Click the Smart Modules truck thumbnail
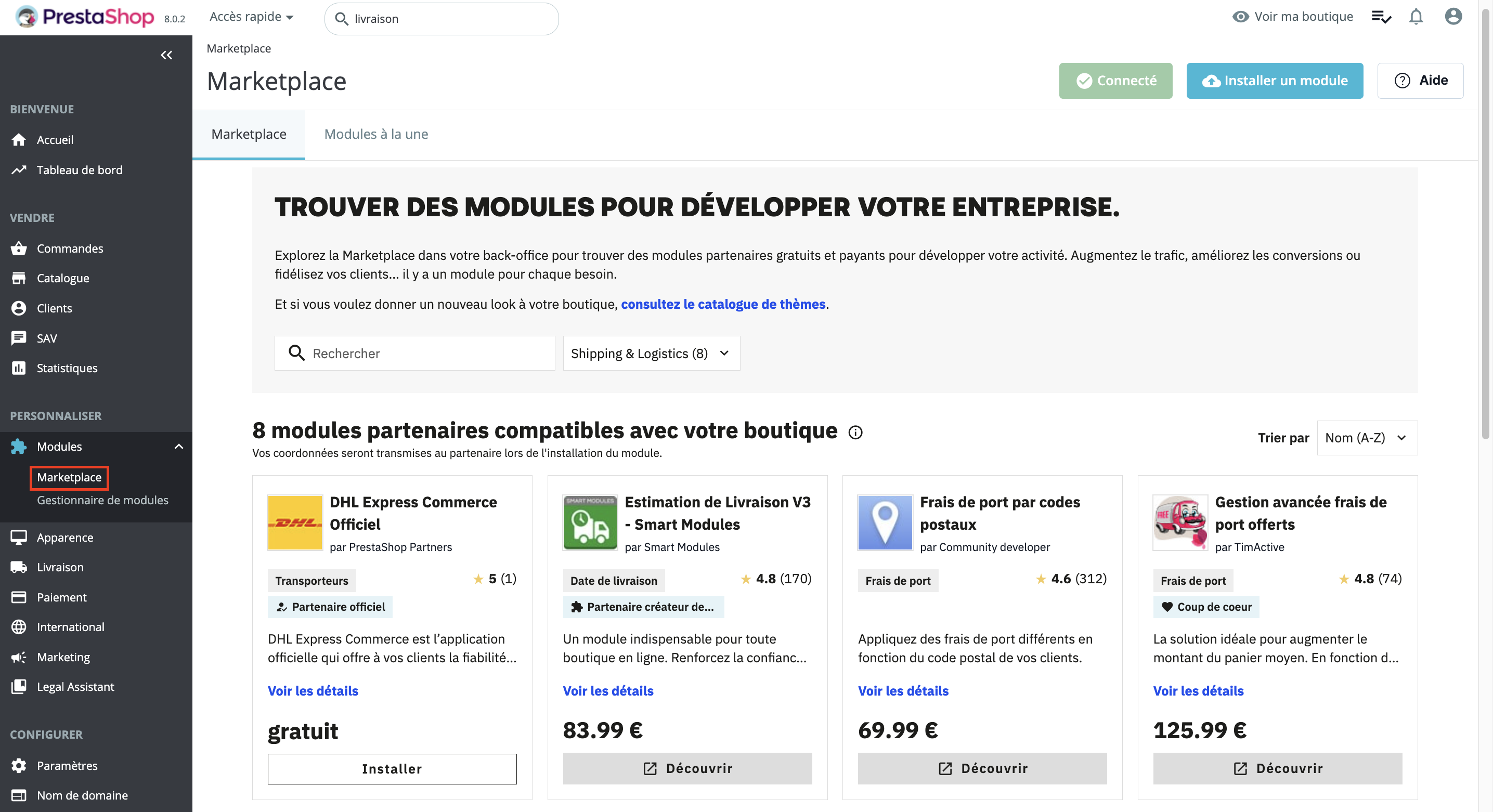 [x=590, y=522]
